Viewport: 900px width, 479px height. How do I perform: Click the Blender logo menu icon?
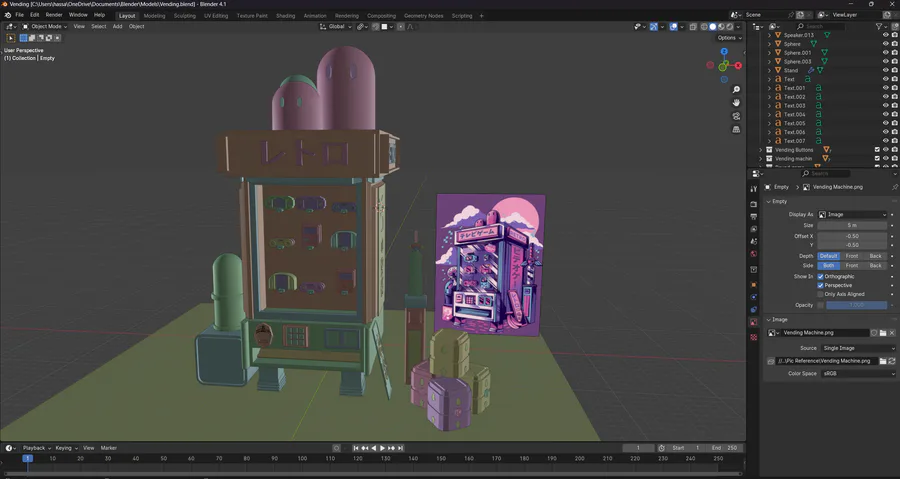tap(7, 15)
